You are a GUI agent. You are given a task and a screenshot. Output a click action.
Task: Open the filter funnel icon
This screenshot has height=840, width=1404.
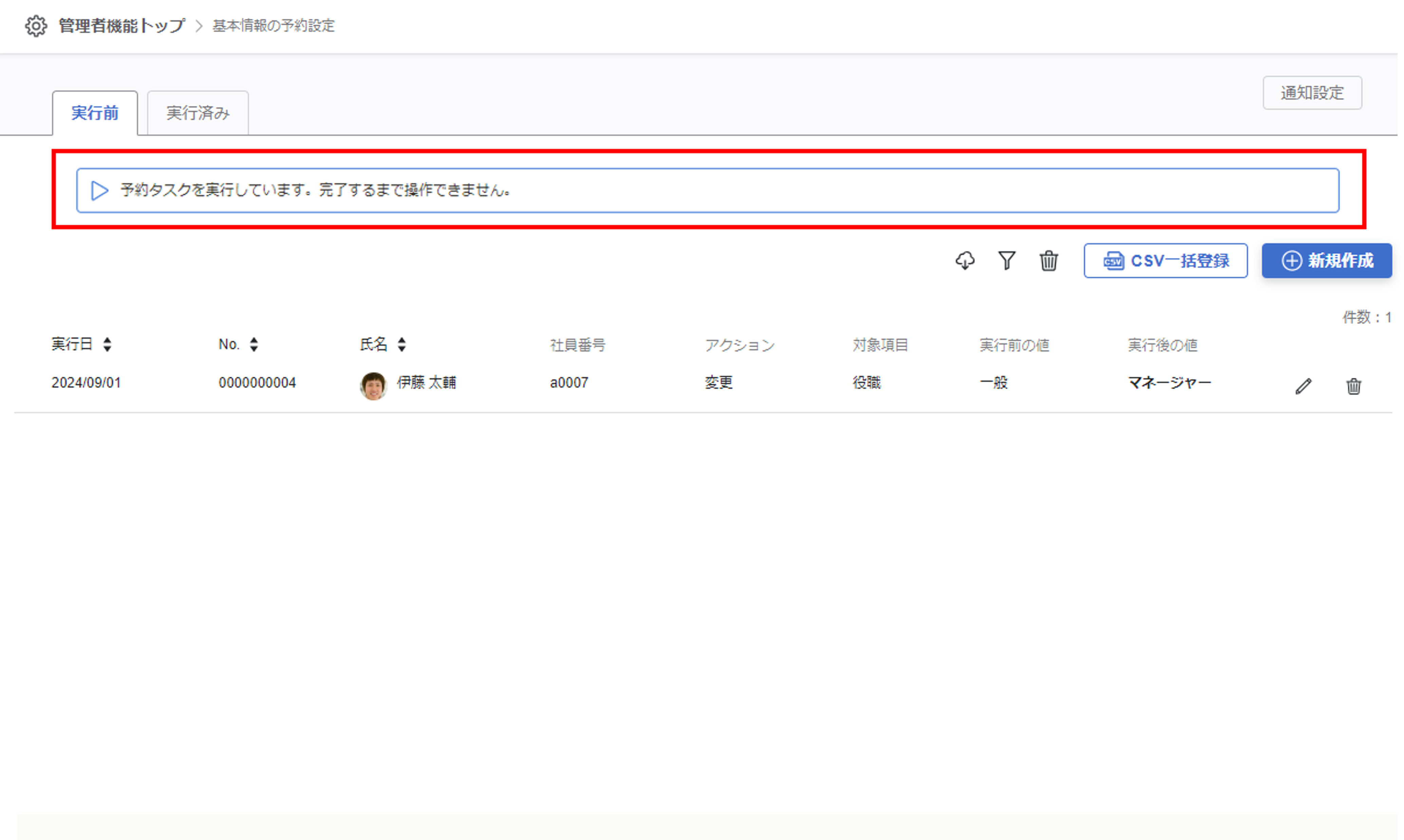pos(1007,261)
